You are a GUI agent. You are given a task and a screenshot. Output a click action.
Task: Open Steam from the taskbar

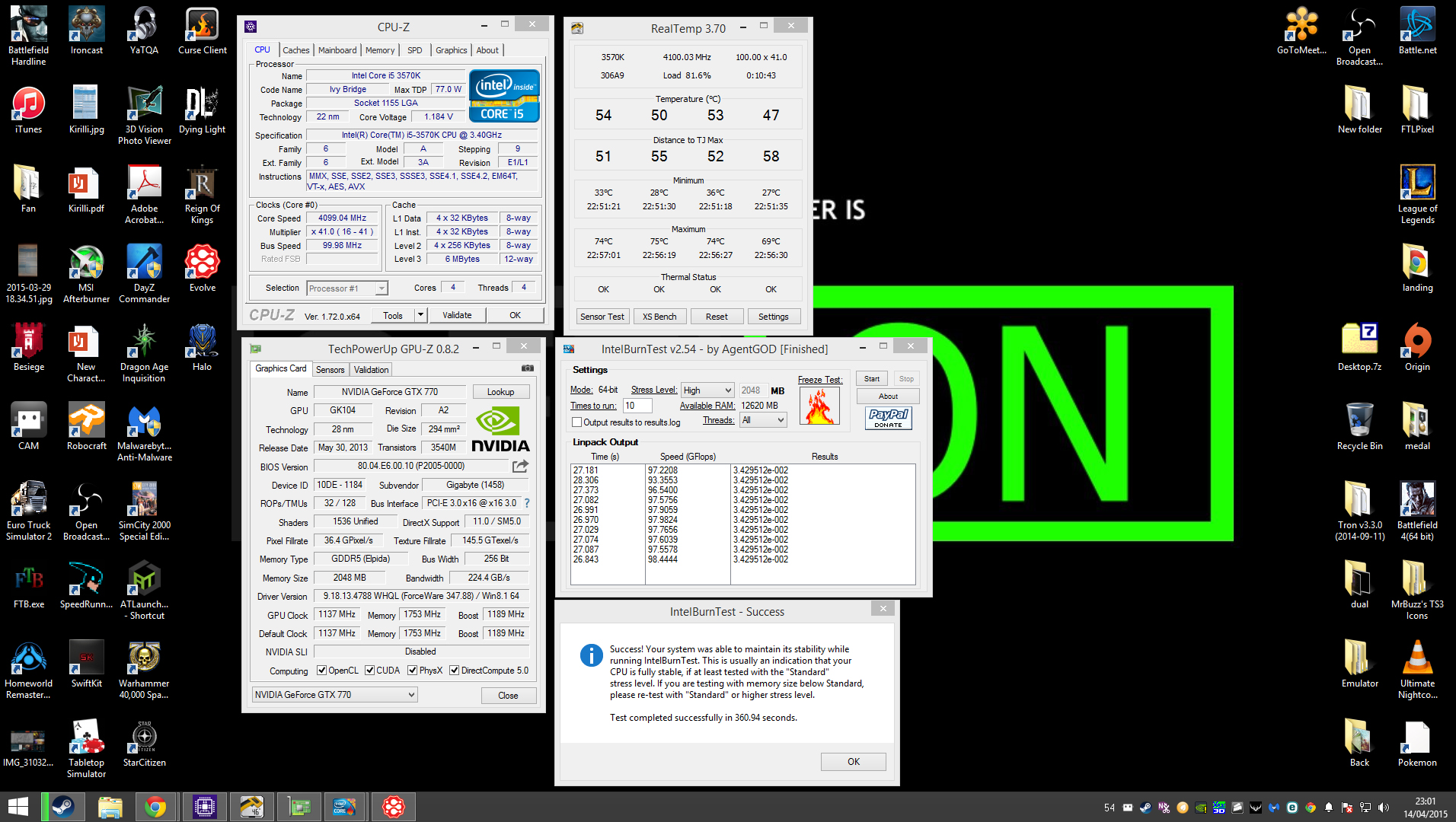[63, 807]
